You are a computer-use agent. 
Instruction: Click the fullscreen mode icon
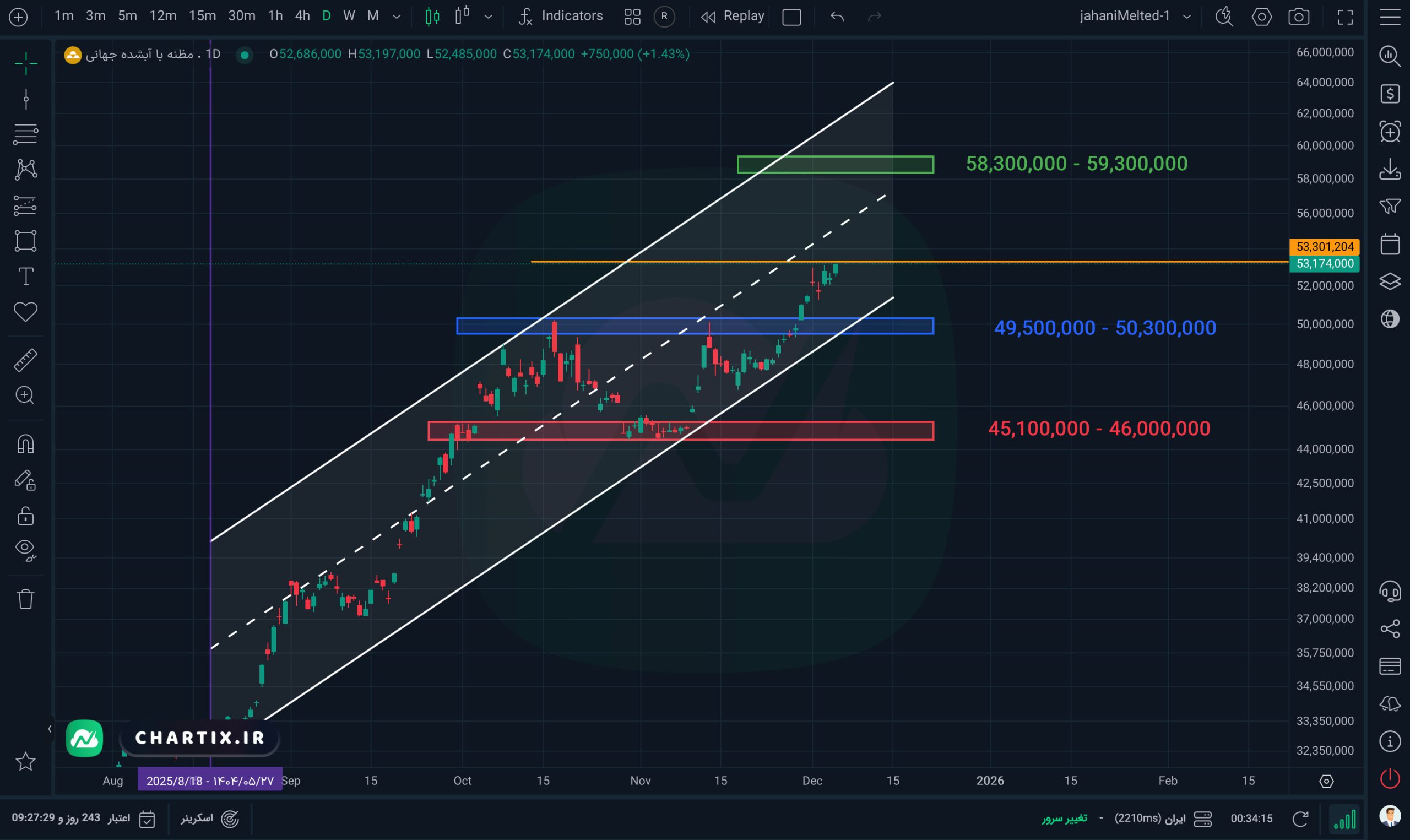(1345, 17)
